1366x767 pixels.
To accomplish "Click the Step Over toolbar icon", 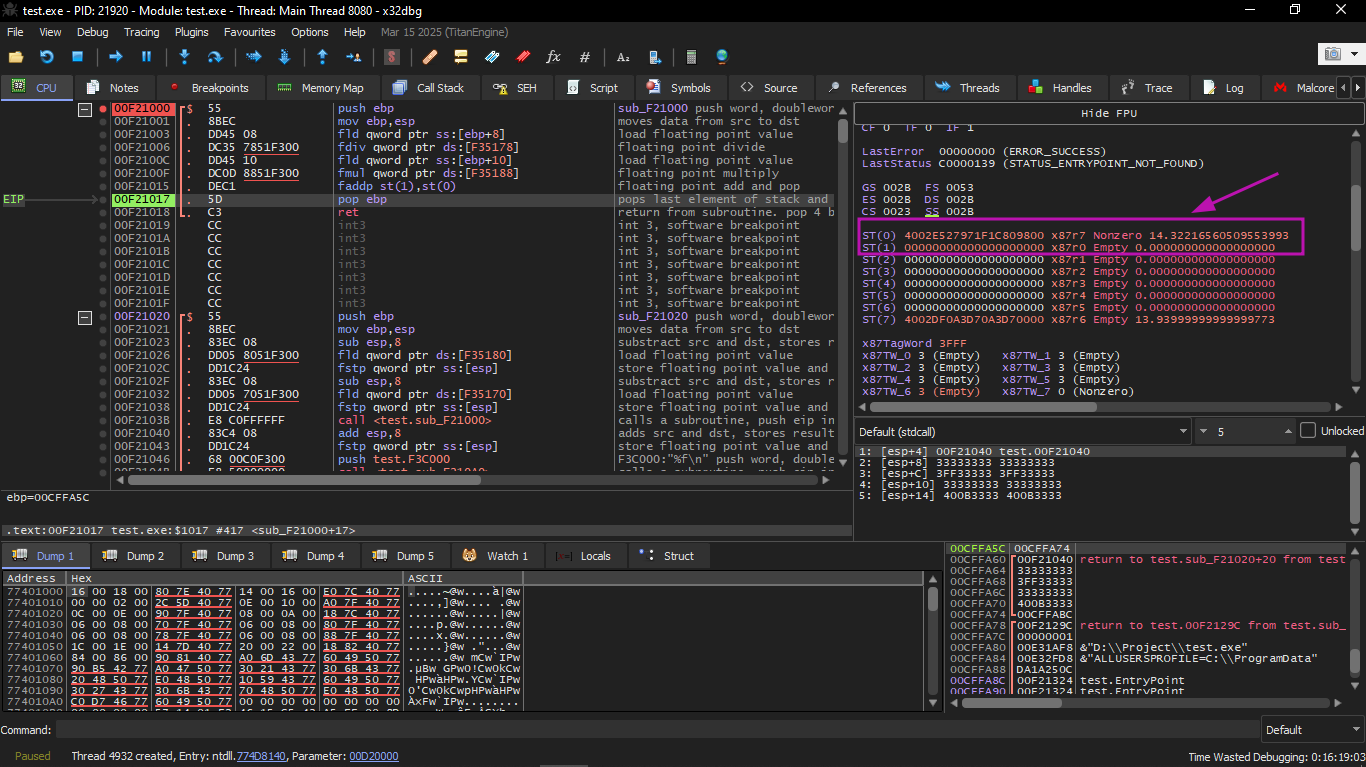I will pyautogui.click(x=214, y=57).
